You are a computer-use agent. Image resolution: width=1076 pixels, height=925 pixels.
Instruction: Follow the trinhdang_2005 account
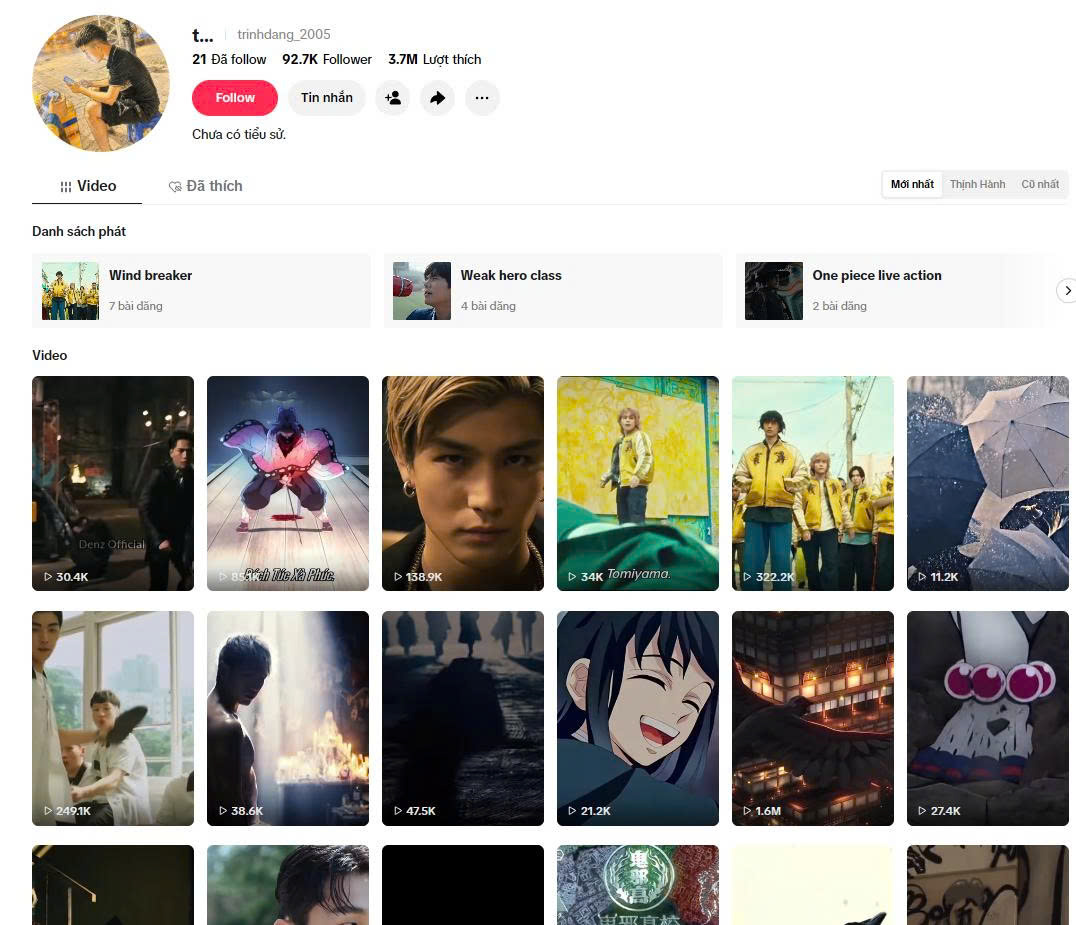[x=235, y=98]
